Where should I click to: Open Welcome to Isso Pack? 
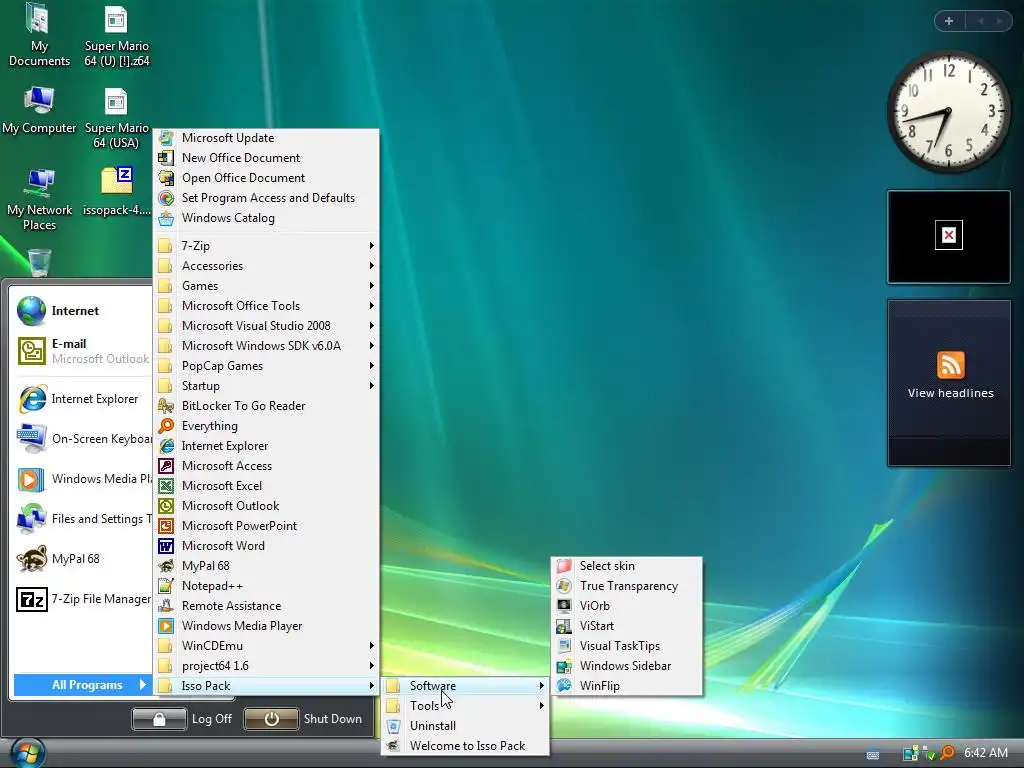(x=465, y=745)
